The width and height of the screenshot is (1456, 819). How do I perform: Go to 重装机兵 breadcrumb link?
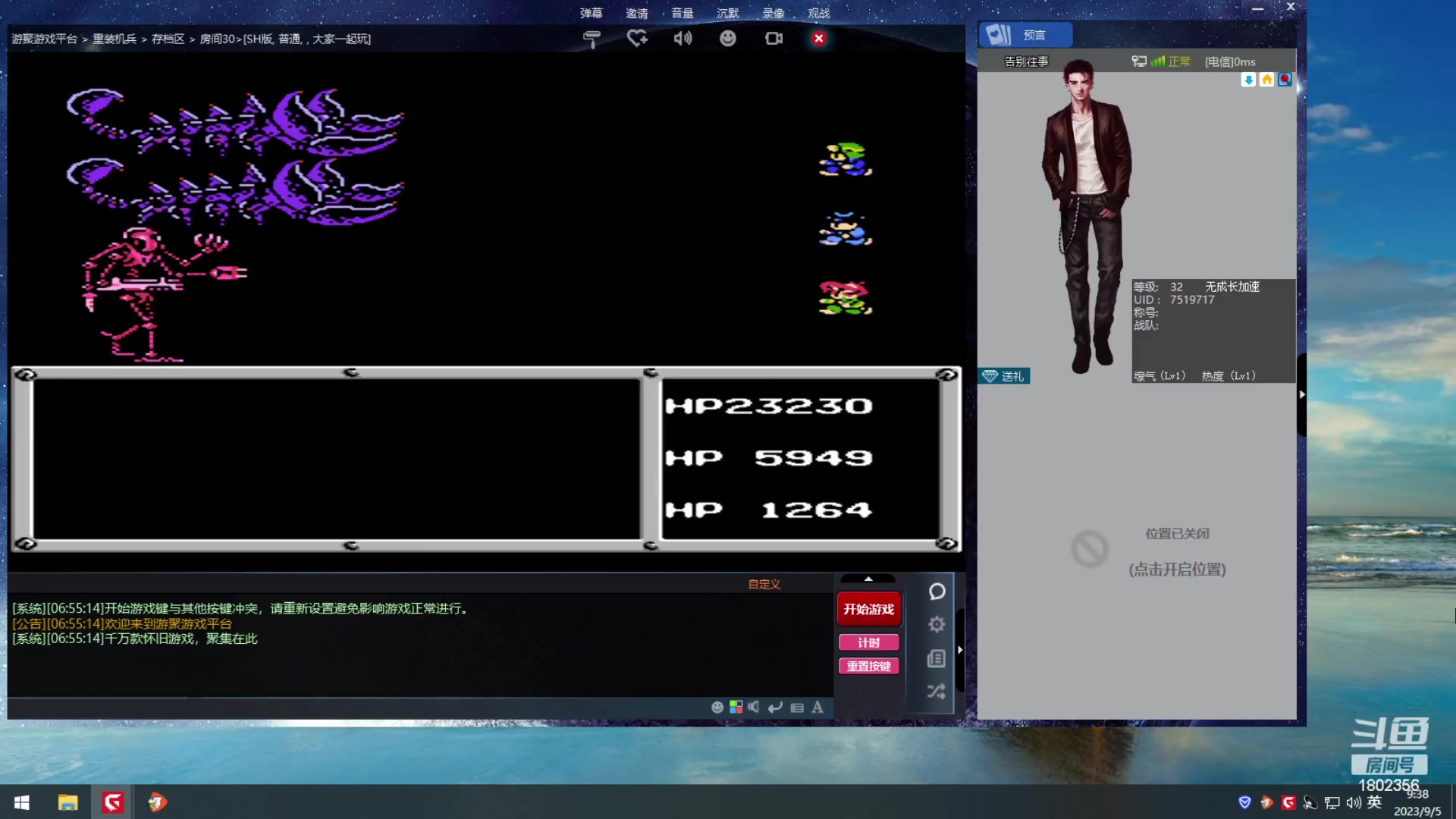(115, 39)
